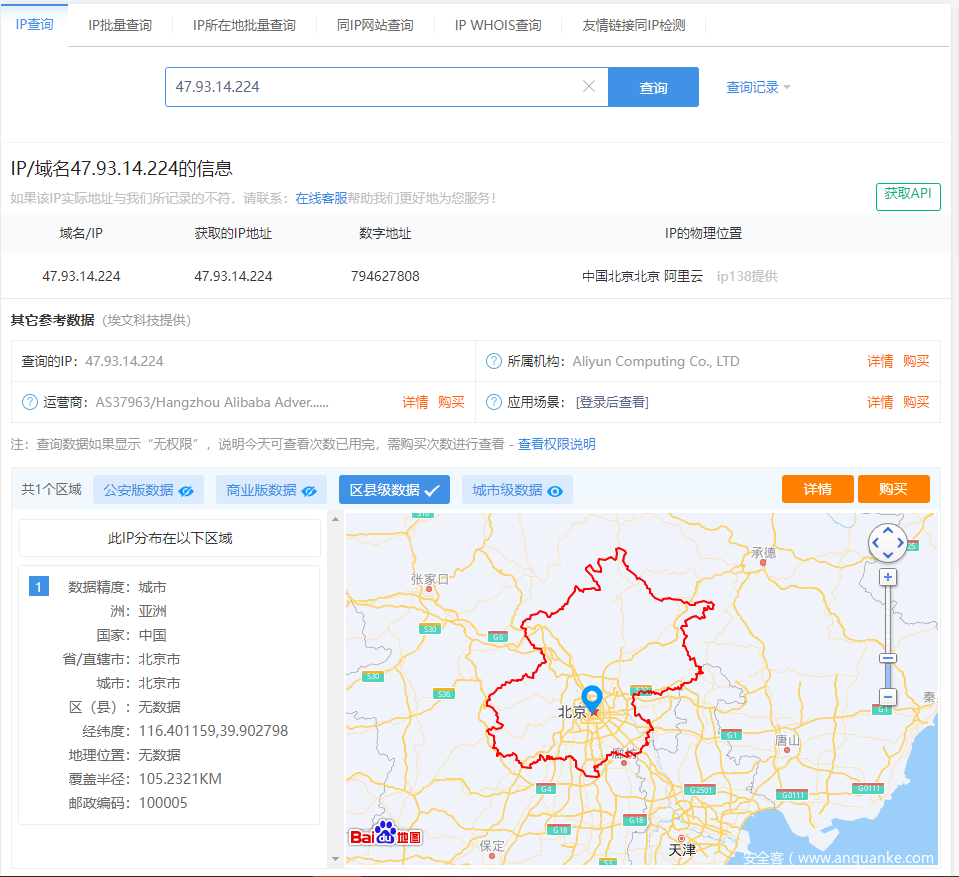Toggle 商业版数据 visibility
The width and height of the screenshot is (959, 877).
[x=271, y=490]
